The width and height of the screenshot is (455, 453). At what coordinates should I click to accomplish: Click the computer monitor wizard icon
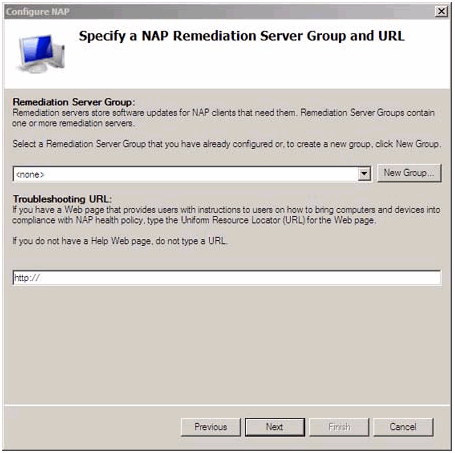pos(41,53)
